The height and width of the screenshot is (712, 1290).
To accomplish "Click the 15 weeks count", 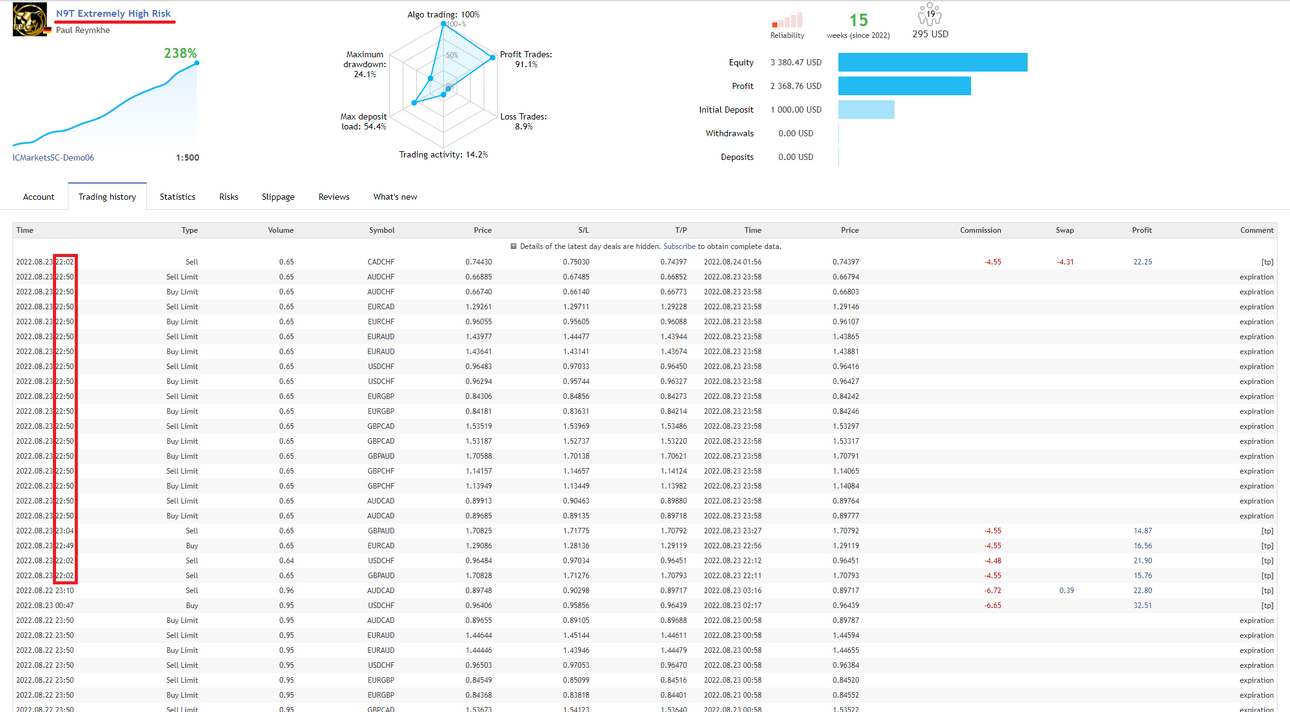I will coord(858,20).
